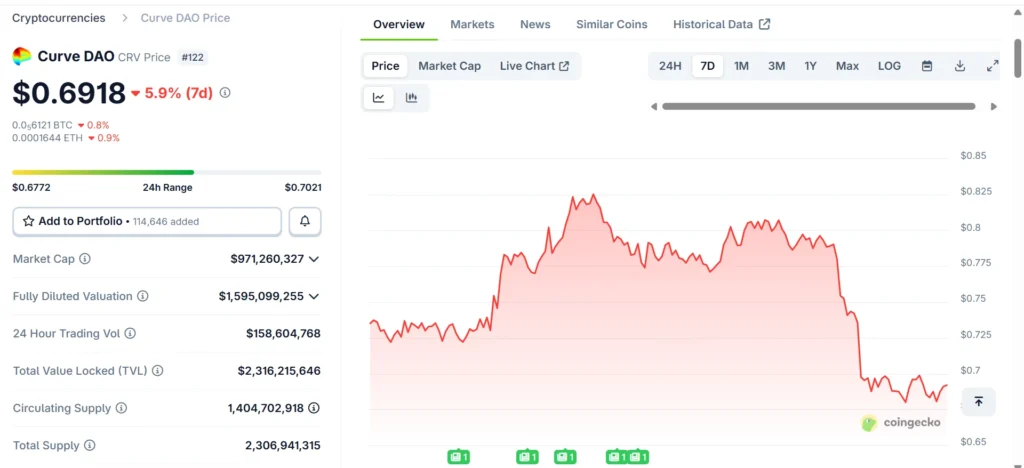Open the Live Chart external link

click(x=534, y=66)
